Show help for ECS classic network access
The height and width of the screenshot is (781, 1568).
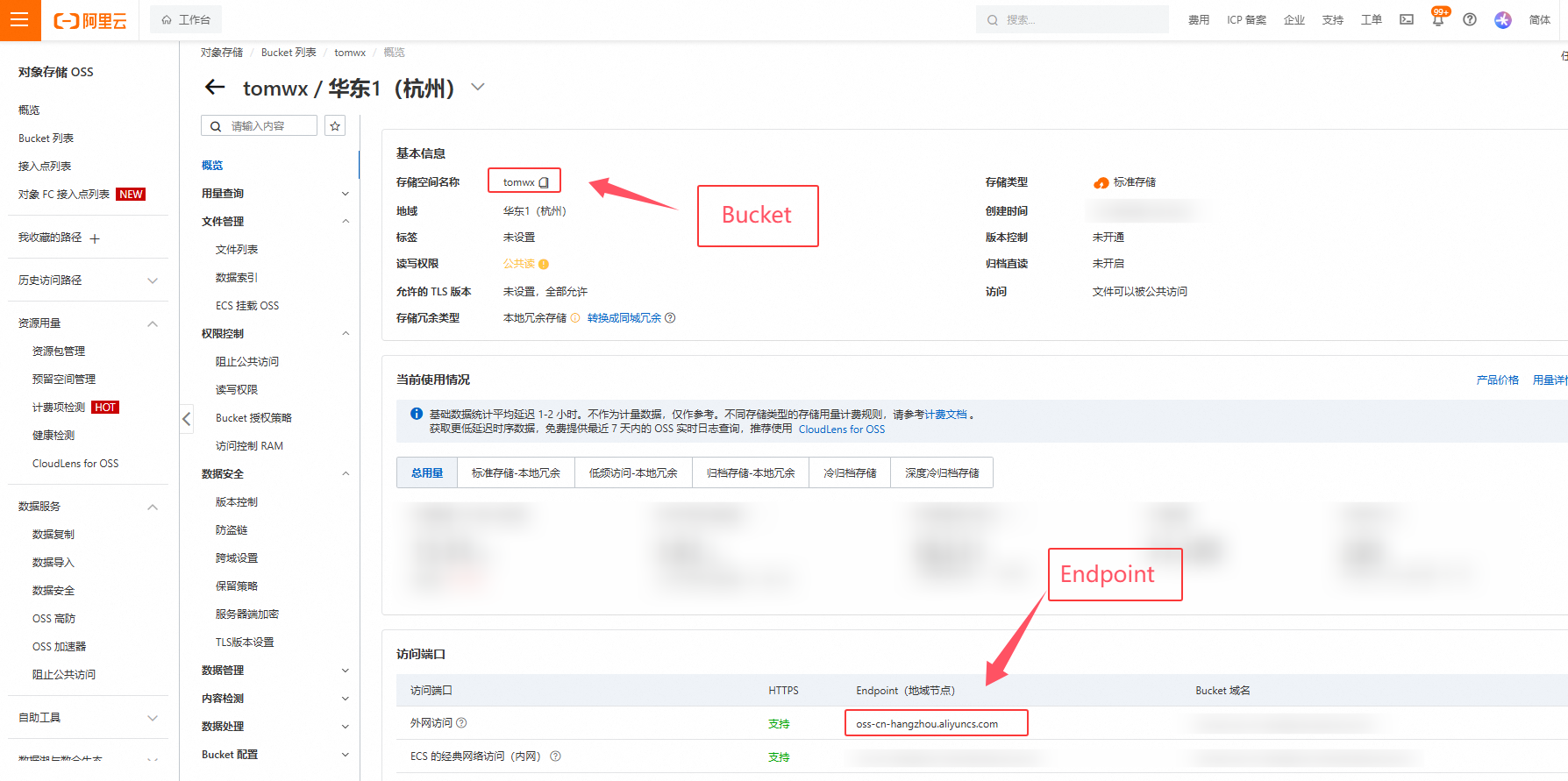[555, 756]
